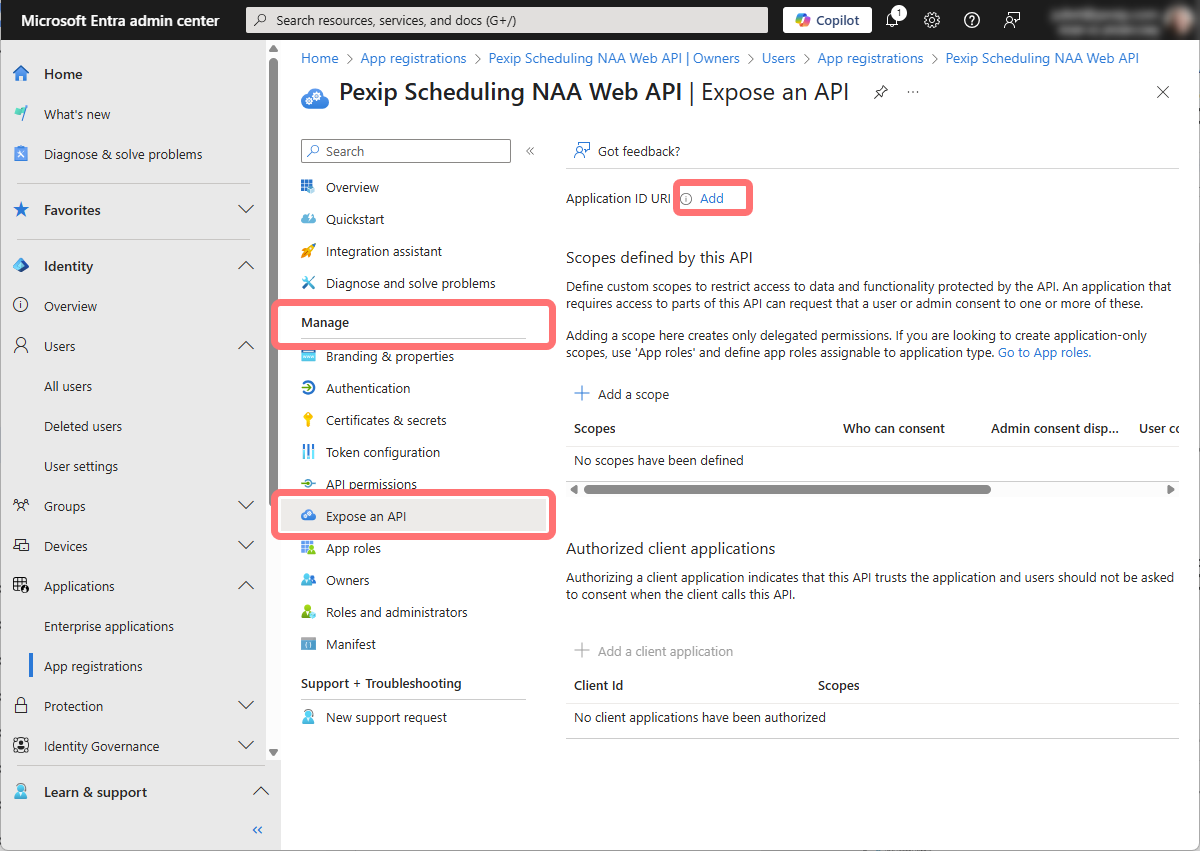Click the help question mark icon

tap(971, 20)
